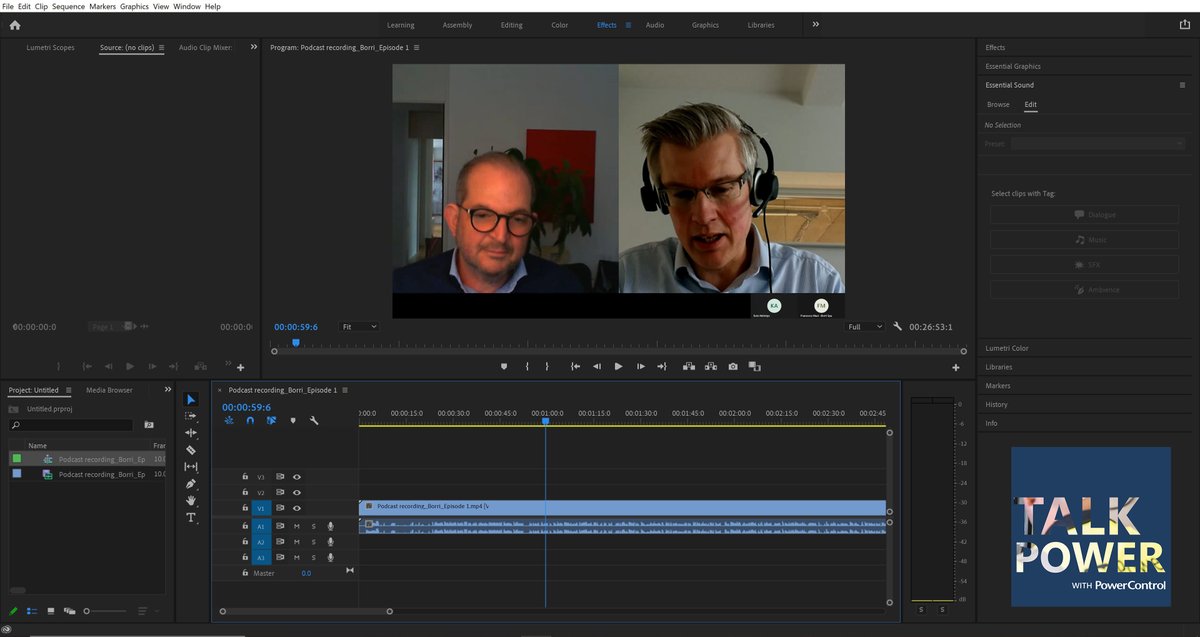The height and width of the screenshot is (637, 1200).
Task: Toggle Snap in timeline
Action: point(250,421)
